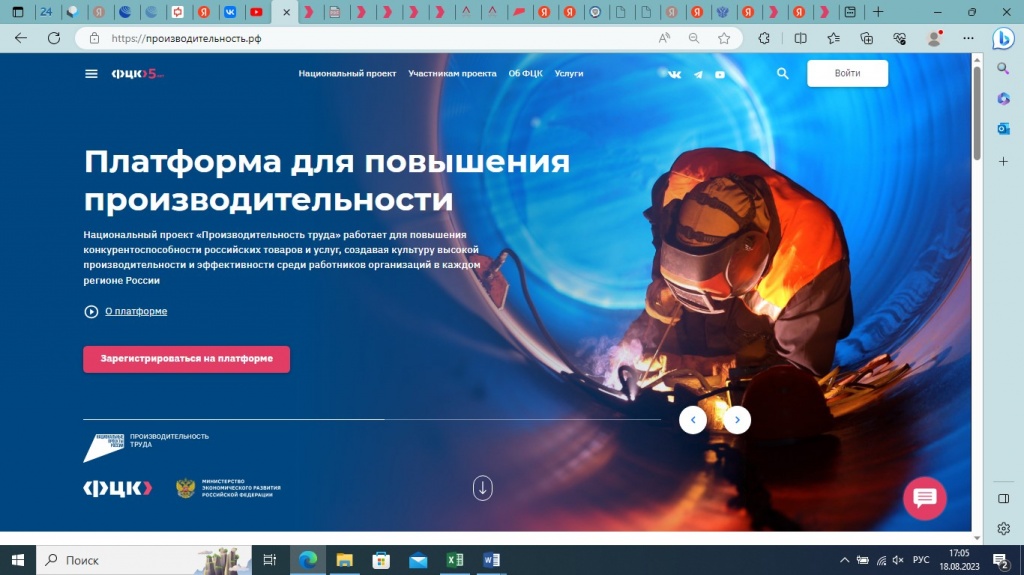
Task: Open the О платформе video link
Action: (x=135, y=311)
